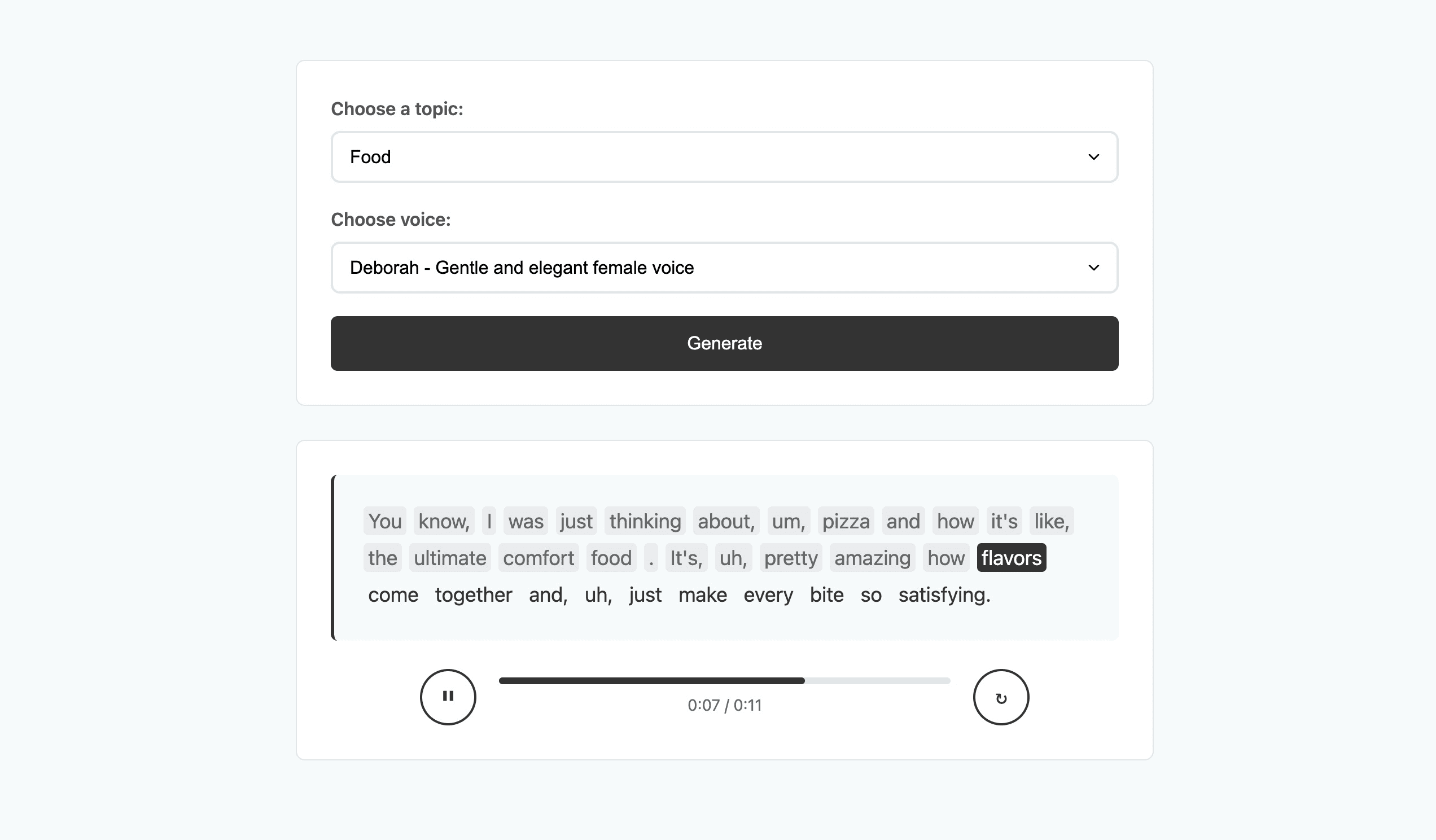
Task: Click the word thinking in the transcript
Action: coord(645,520)
